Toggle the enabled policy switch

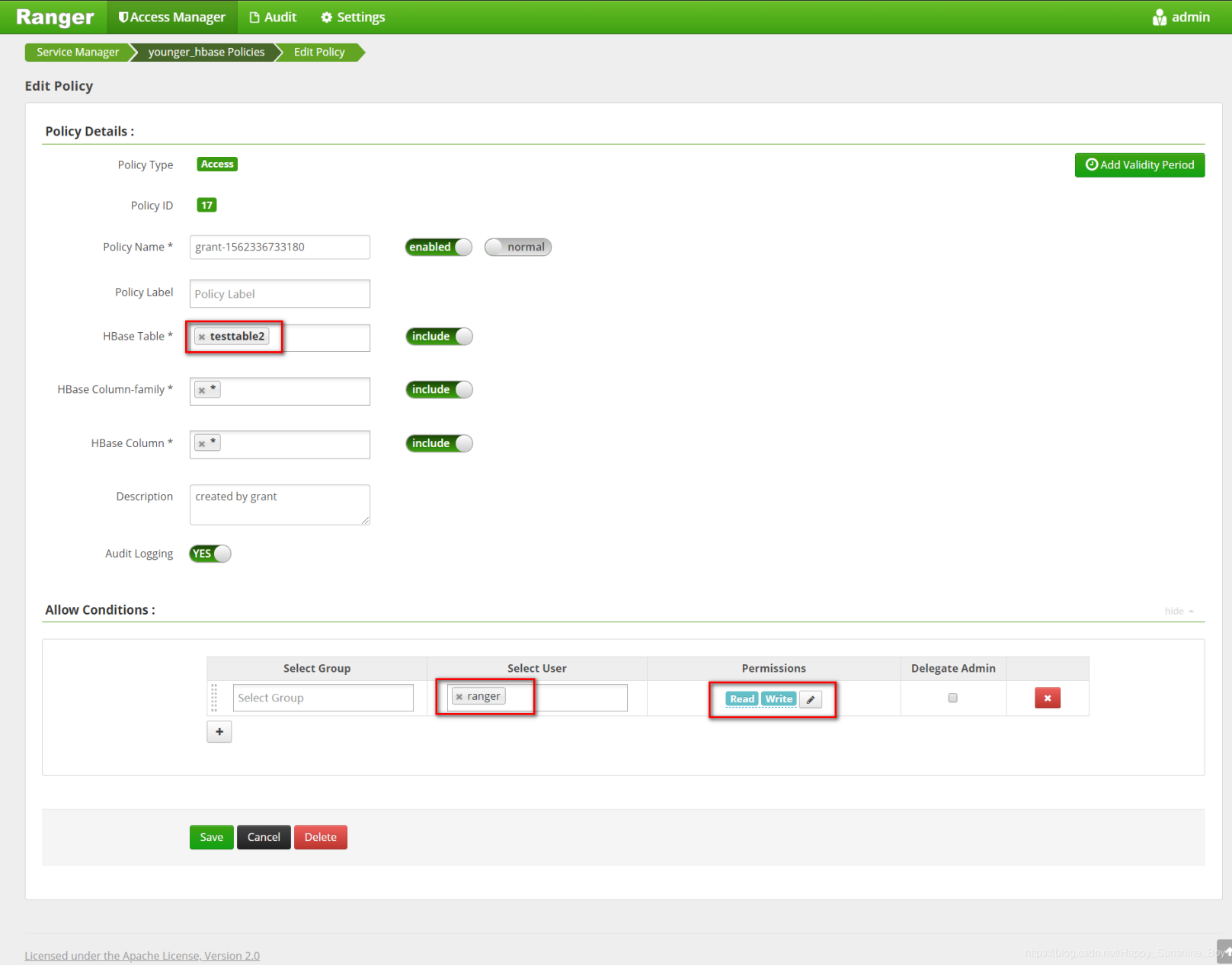coord(439,247)
